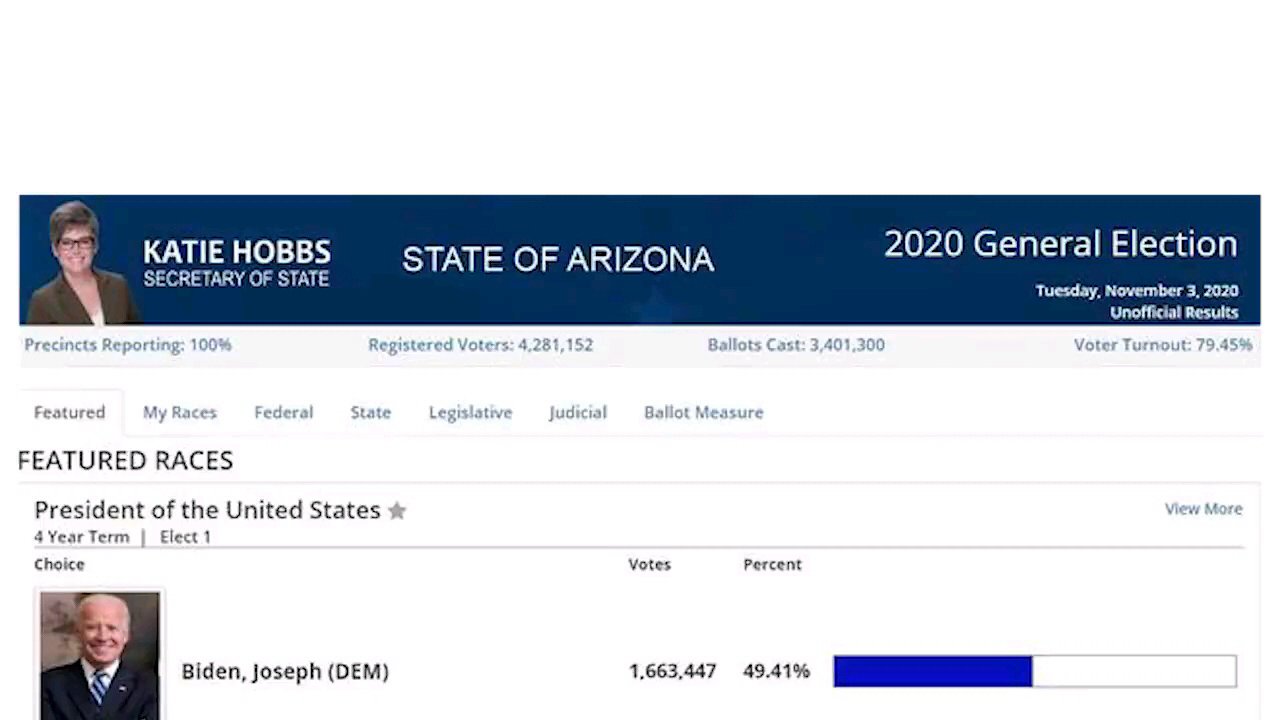Screen dimensions: 1280x720
Task: Click the Registered Voters count
Action: click(x=480, y=345)
